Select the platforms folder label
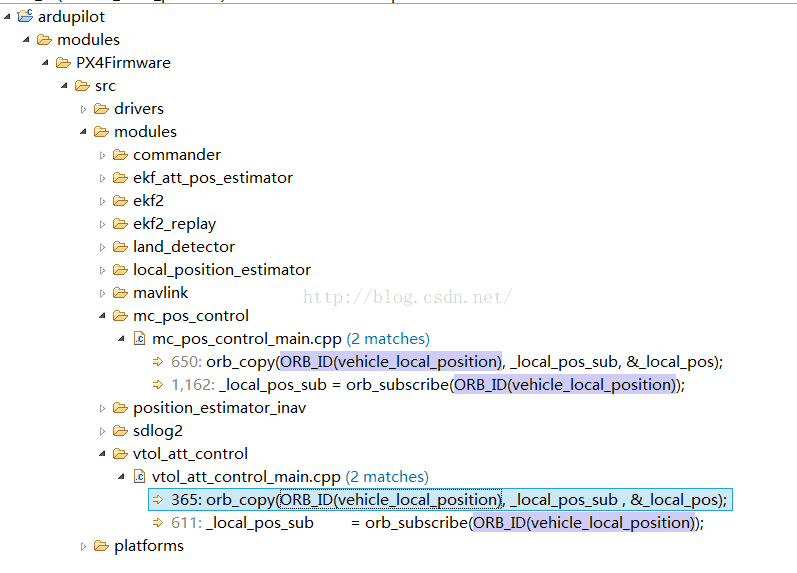797x573 pixels. tap(149, 546)
